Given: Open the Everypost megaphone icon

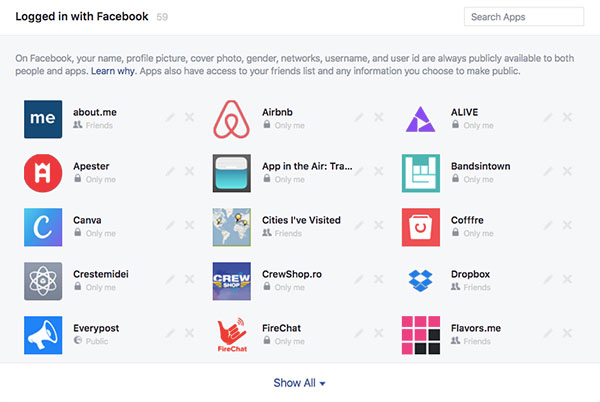Looking at the screenshot, I should [x=43, y=335].
